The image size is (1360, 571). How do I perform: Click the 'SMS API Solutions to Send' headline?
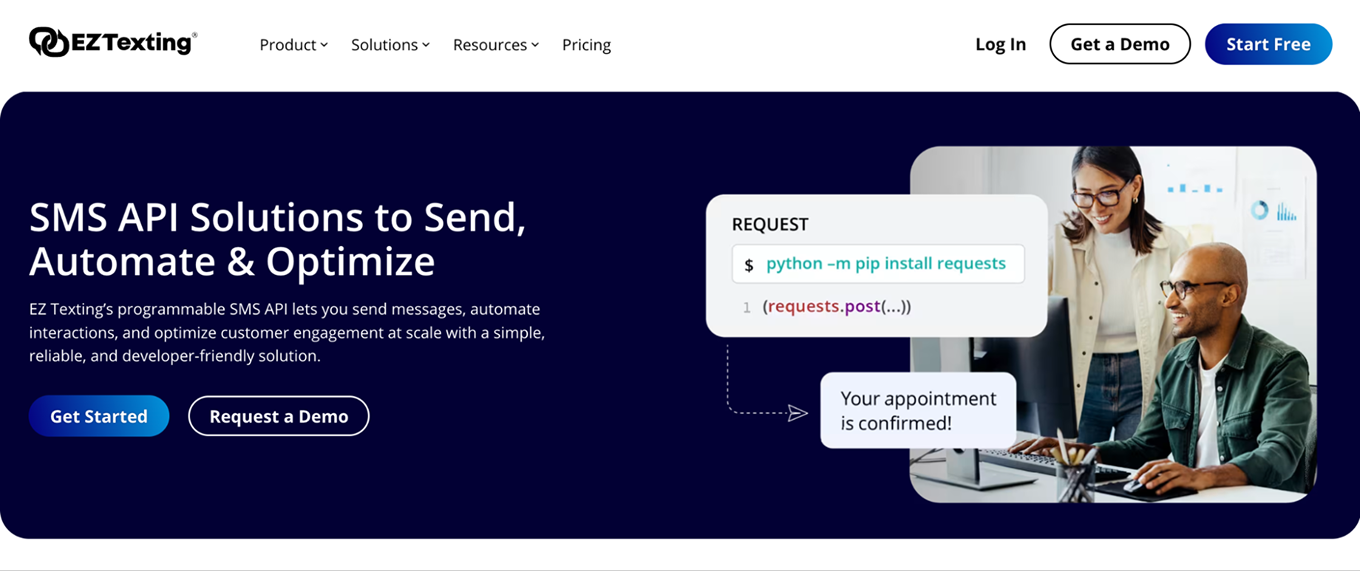click(x=278, y=238)
